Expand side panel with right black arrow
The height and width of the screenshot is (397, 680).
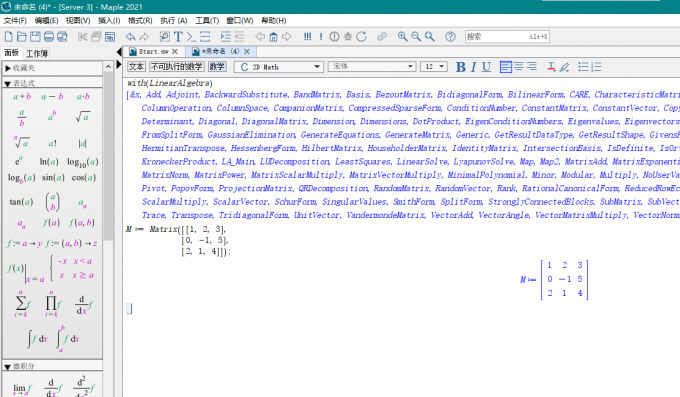pyautogui.click(x=119, y=65)
